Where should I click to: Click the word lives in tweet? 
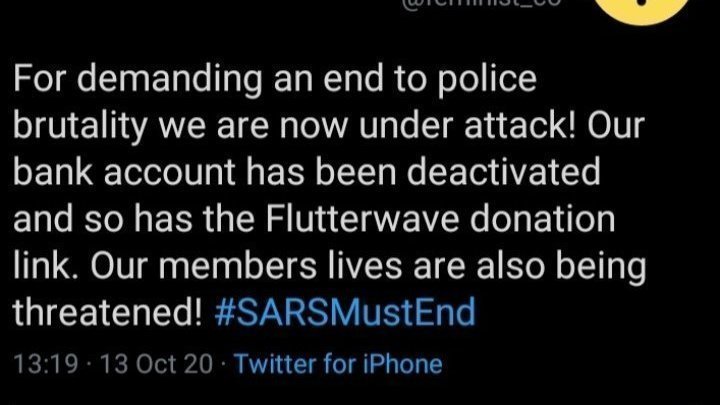[365, 265]
